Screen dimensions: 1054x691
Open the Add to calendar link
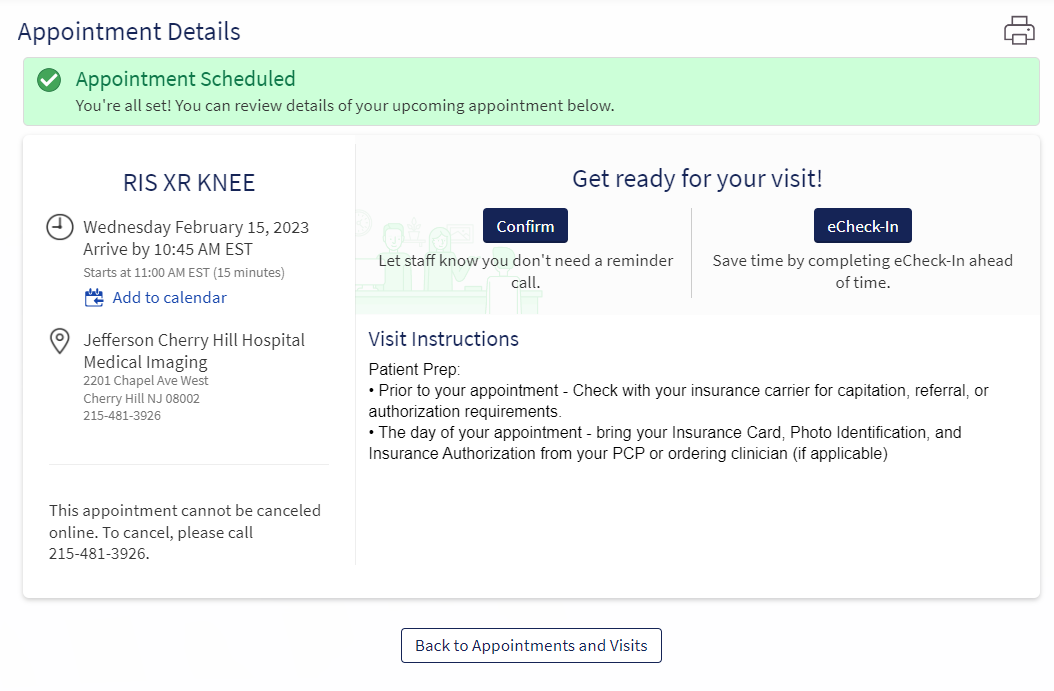[169, 297]
